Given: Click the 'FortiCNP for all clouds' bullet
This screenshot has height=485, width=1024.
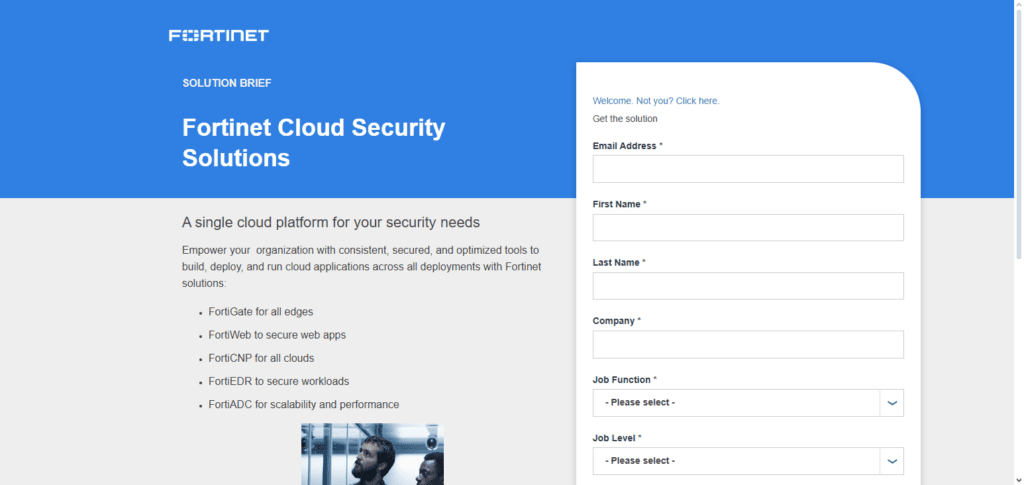Looking at the screenshot, I should 261,358.
